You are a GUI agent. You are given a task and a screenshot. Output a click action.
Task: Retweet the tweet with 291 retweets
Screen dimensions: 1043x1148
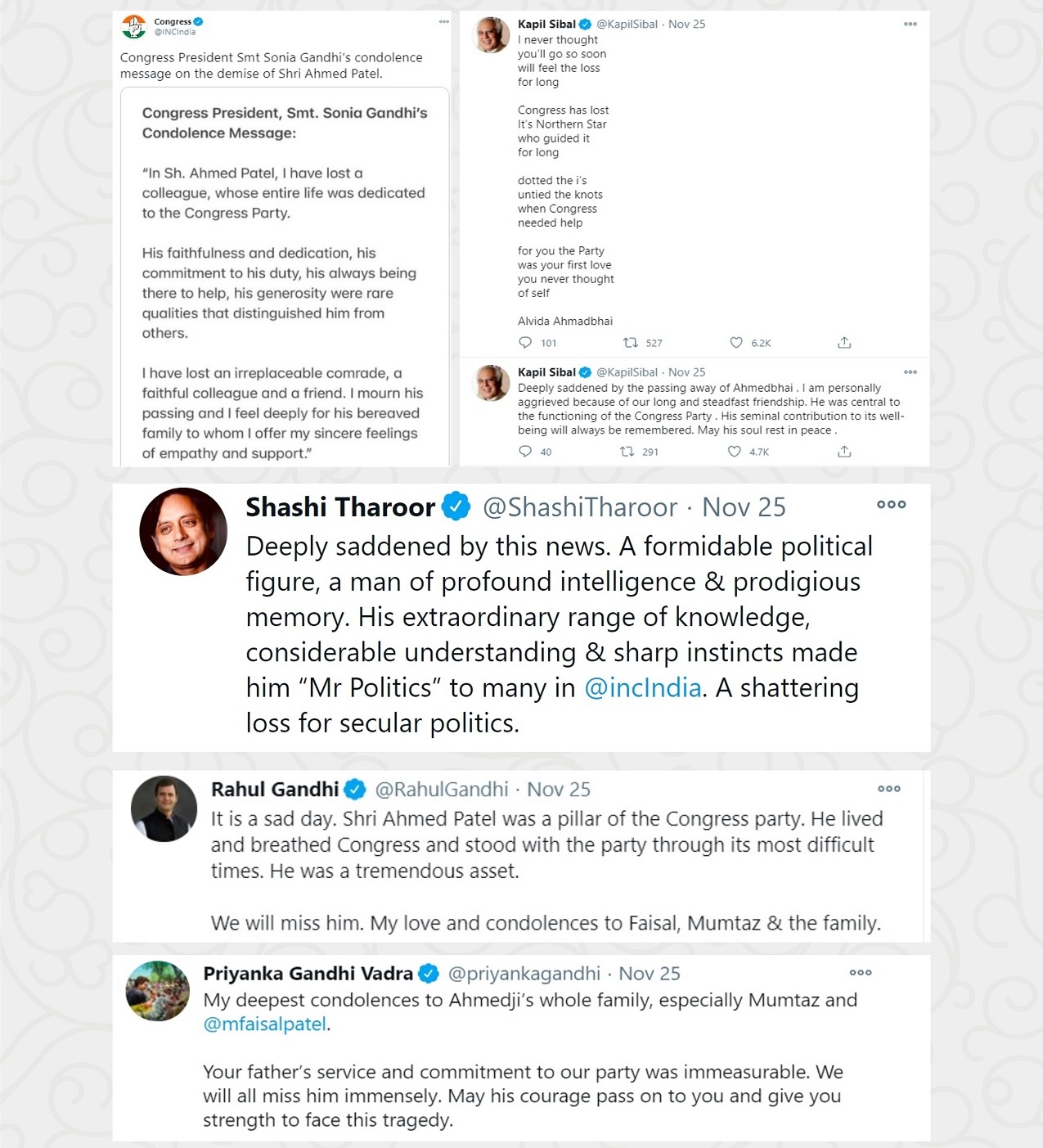click(x=627, y=452)
